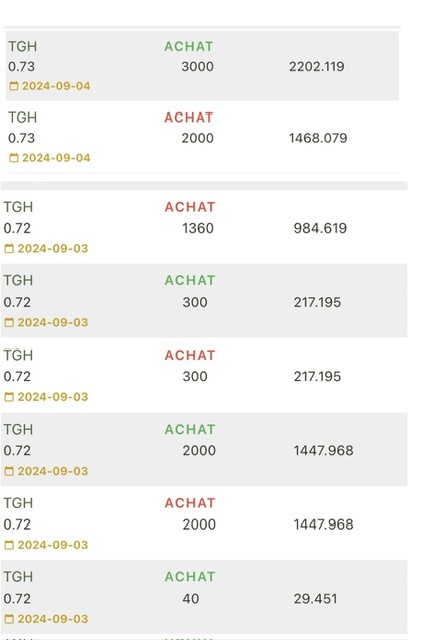Click the calendar icon beside the 2202.119 row date
The width and height of the screenshot is (431, 640).
tap(14, 86)
